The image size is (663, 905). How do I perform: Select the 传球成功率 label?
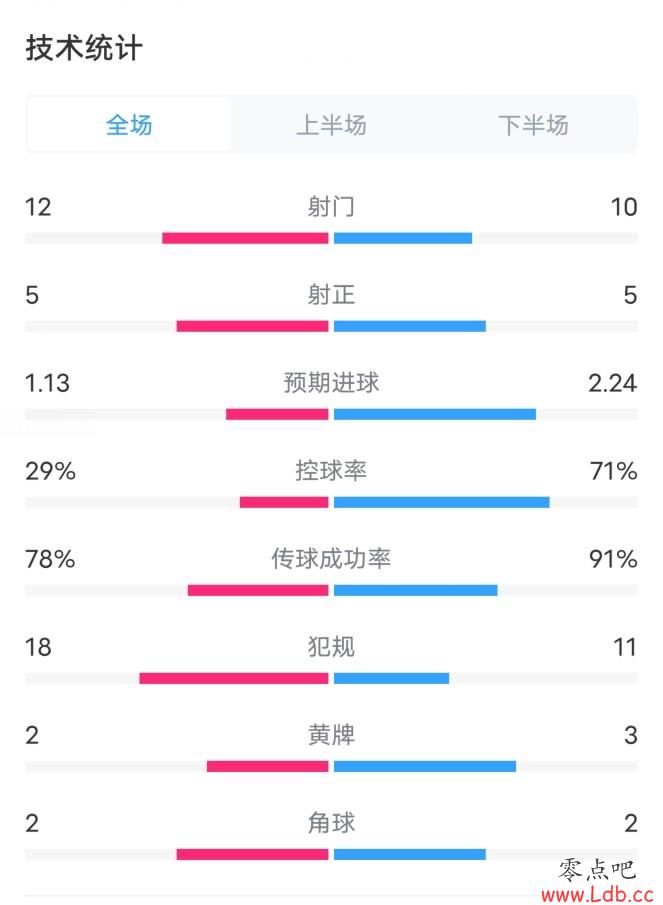pyautogui.click(x=331, y=559)
